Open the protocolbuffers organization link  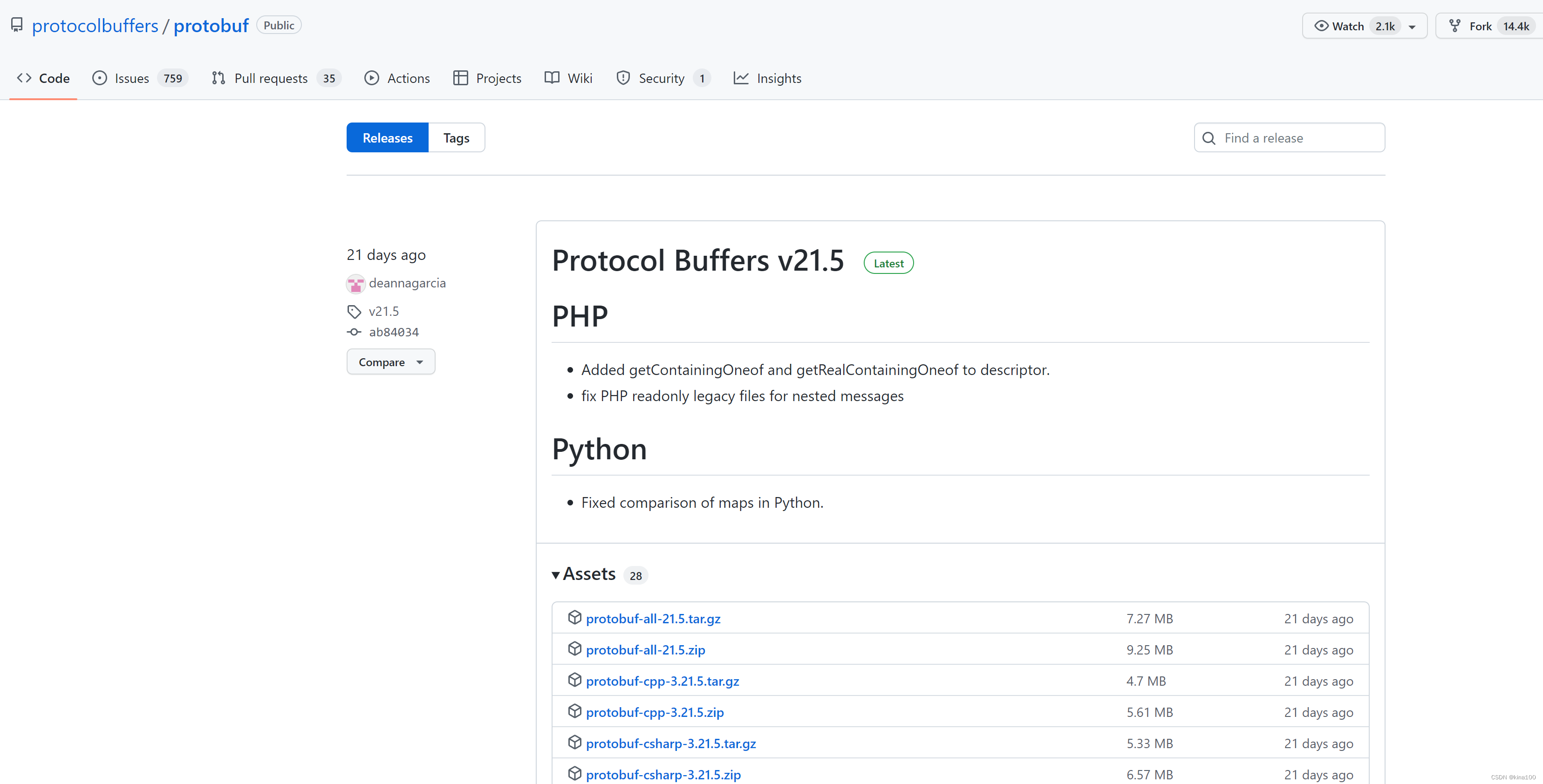click(x=95, y=26)
